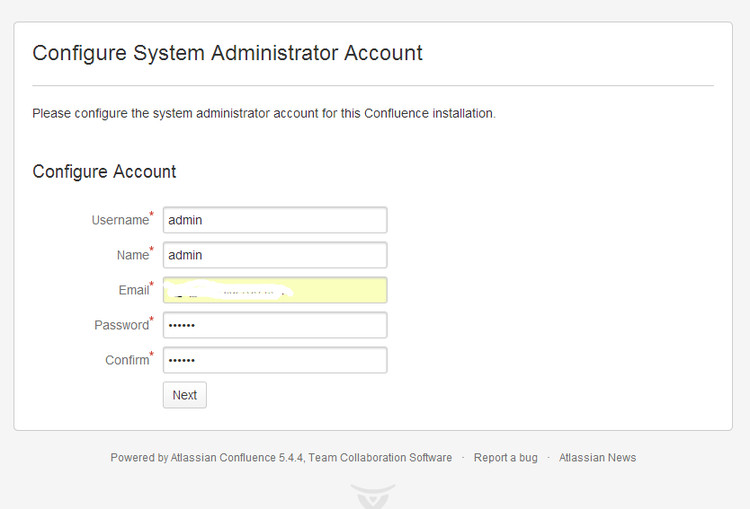This screenshot has width=750, height=509.
Task: Open the Atlassian News link
Action: [597, 457]
